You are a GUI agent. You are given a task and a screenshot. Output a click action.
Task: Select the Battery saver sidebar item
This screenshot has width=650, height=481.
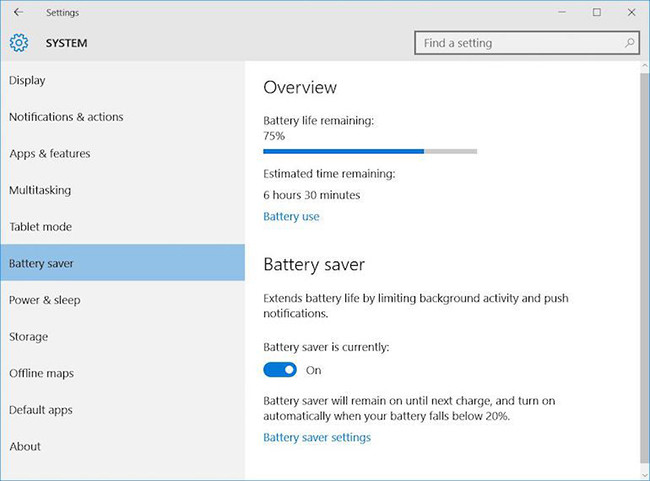point(41,264)
